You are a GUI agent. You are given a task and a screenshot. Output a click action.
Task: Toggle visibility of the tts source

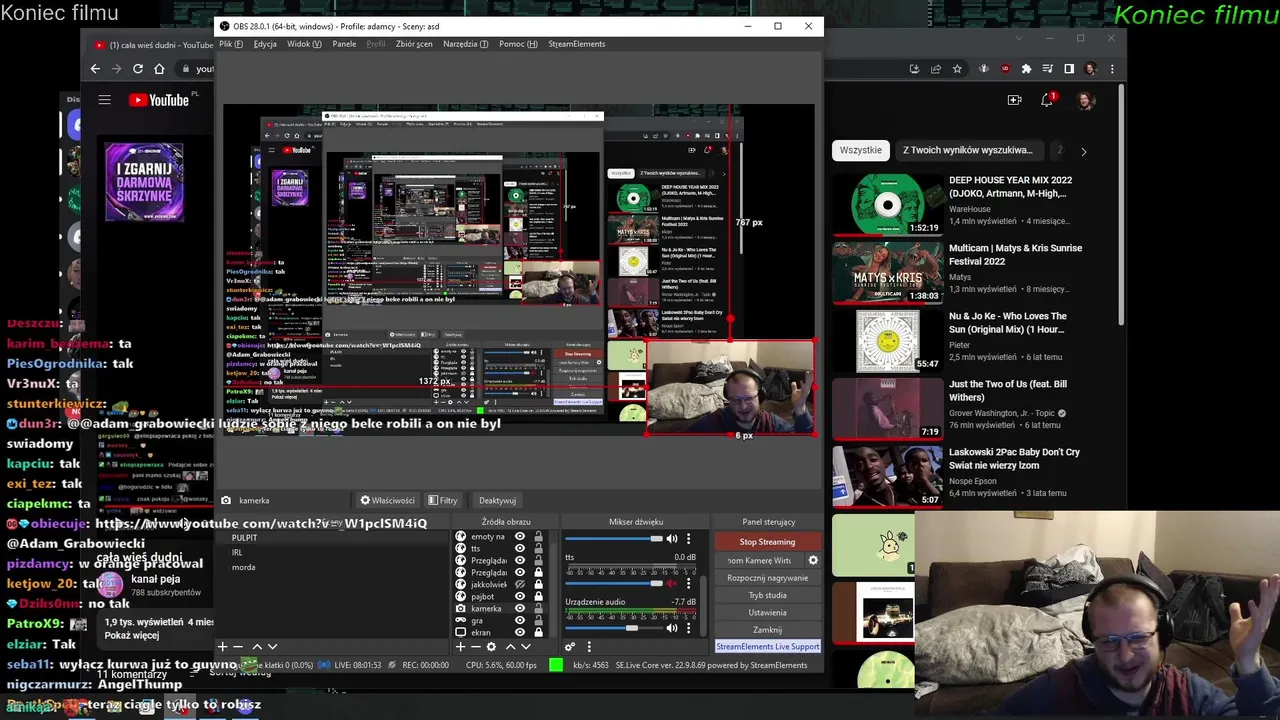[519, 549]
